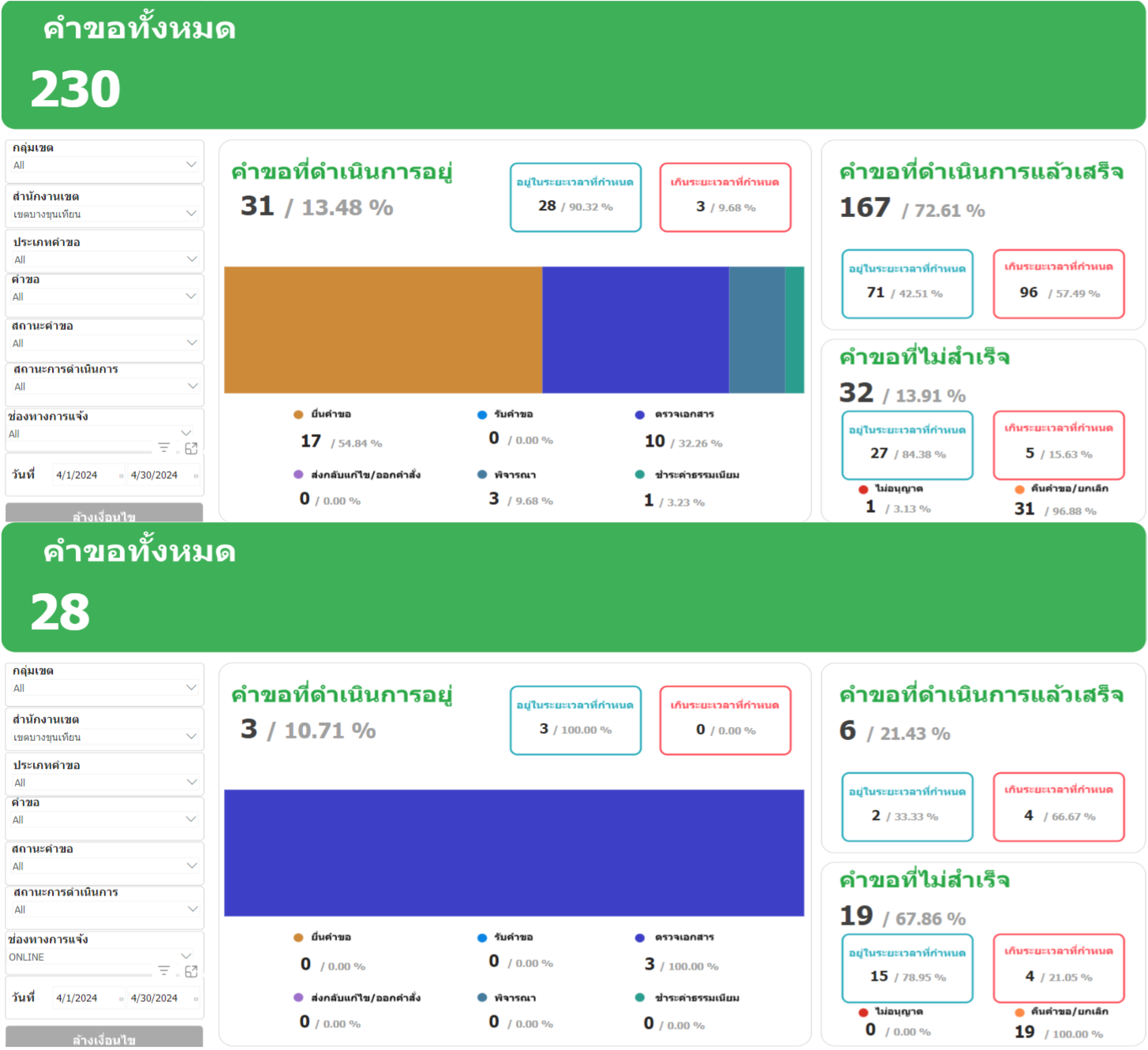
Task: Click ล้างเงื่อนไข button in the 230-total dashboard
Action: click(104, 514)
